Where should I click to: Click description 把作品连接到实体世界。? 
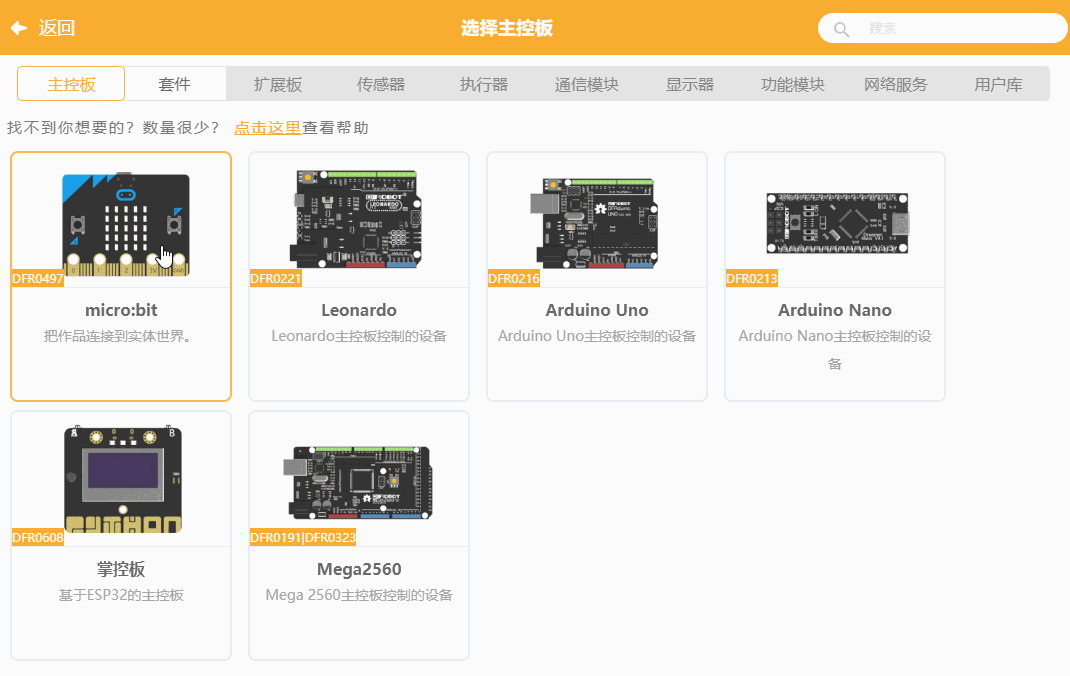(117, 336)
